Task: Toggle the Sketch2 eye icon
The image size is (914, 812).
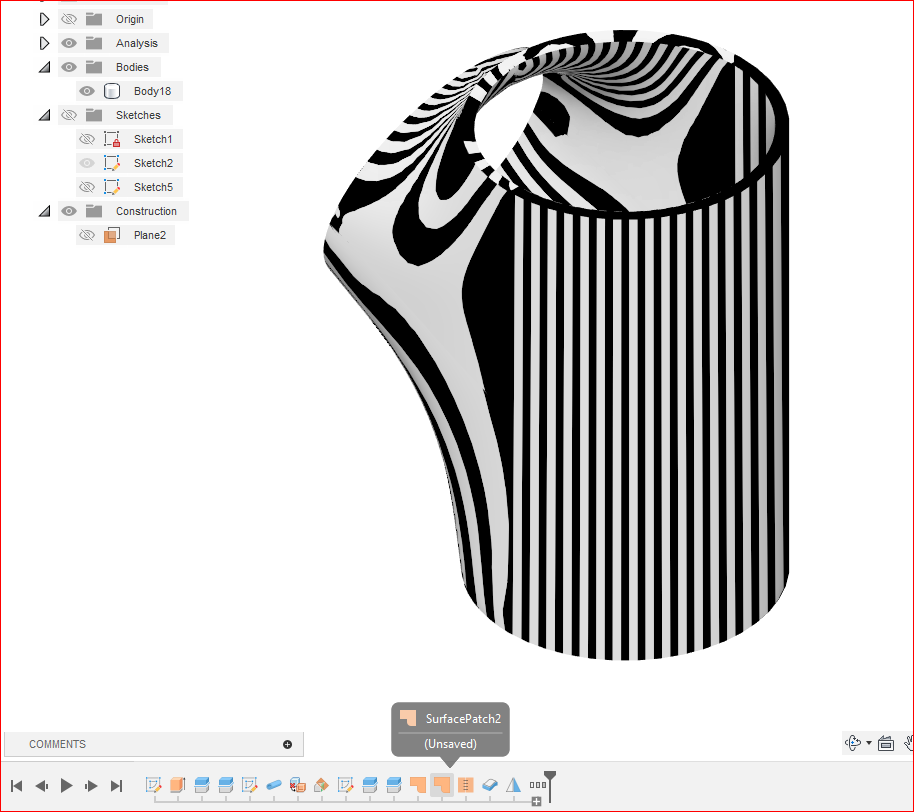Action: 87,163
